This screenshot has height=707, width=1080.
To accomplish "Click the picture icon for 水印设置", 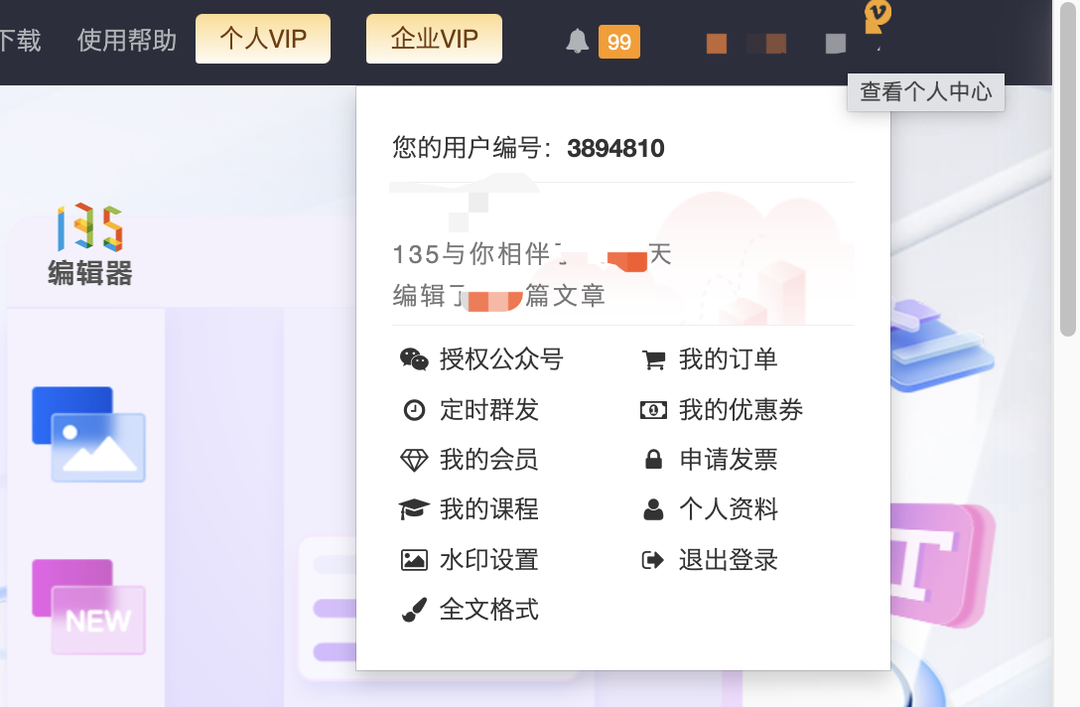I will [414, 560].
